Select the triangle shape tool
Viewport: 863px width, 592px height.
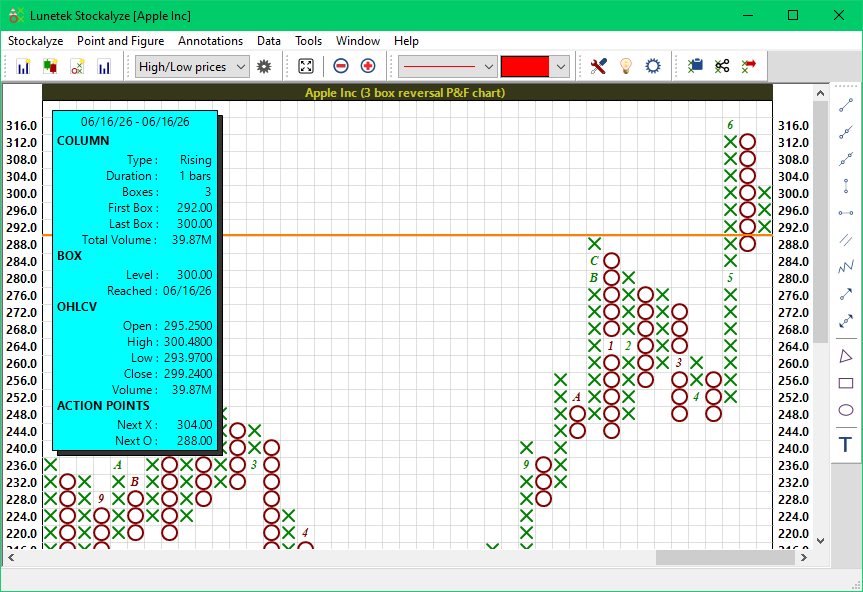pyautogui.click(x=846, y=356)
